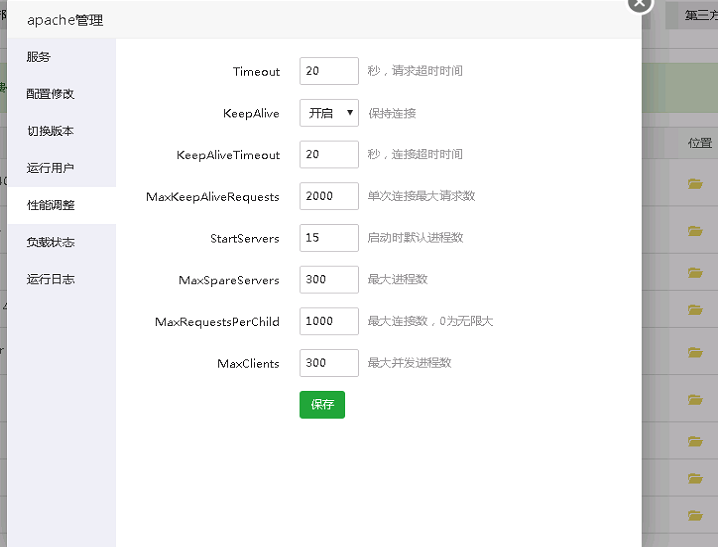Click the apache管理 dialog title

[x=65, y=20]
